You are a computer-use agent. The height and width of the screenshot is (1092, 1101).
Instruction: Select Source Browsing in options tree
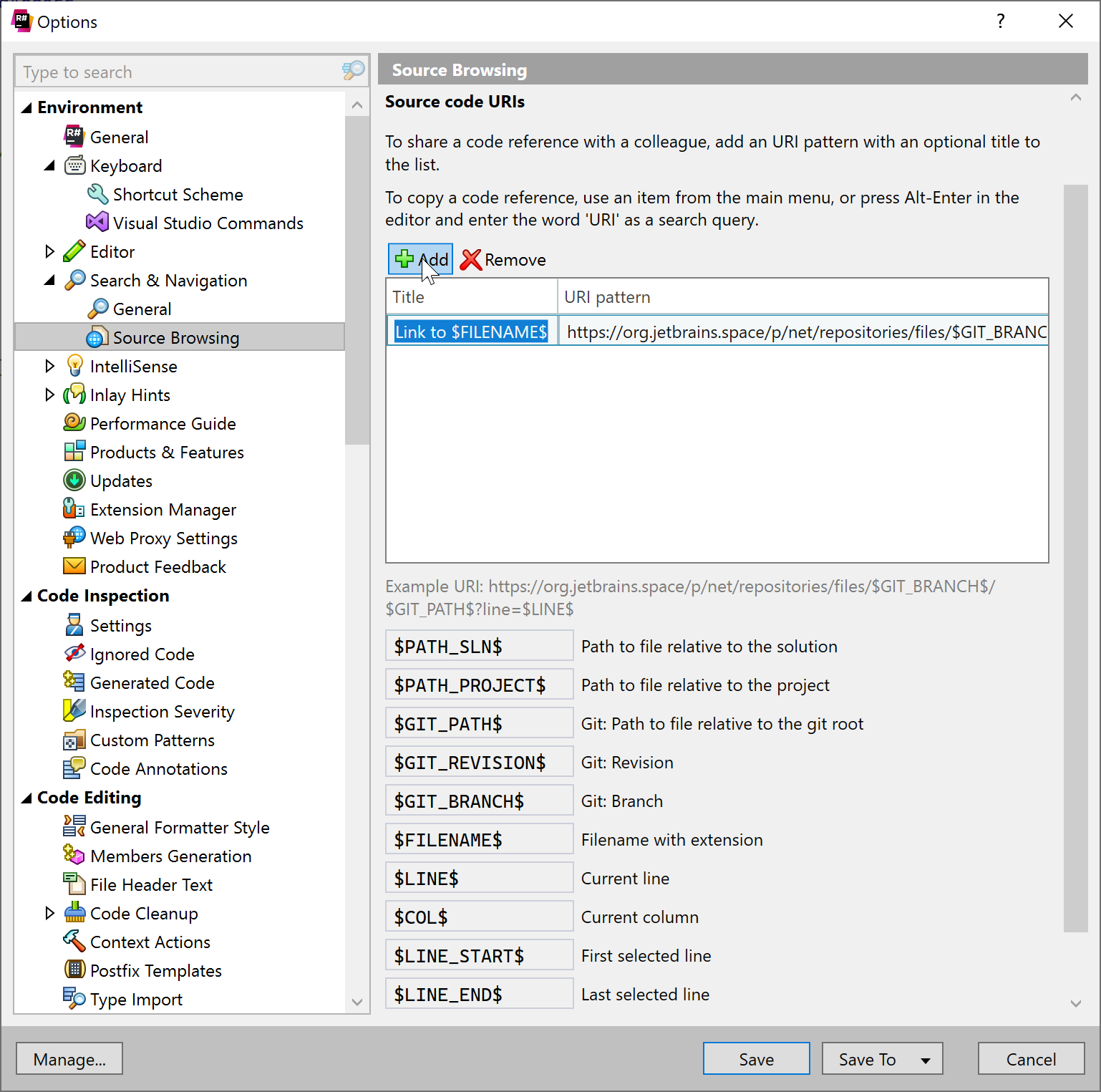175,338
